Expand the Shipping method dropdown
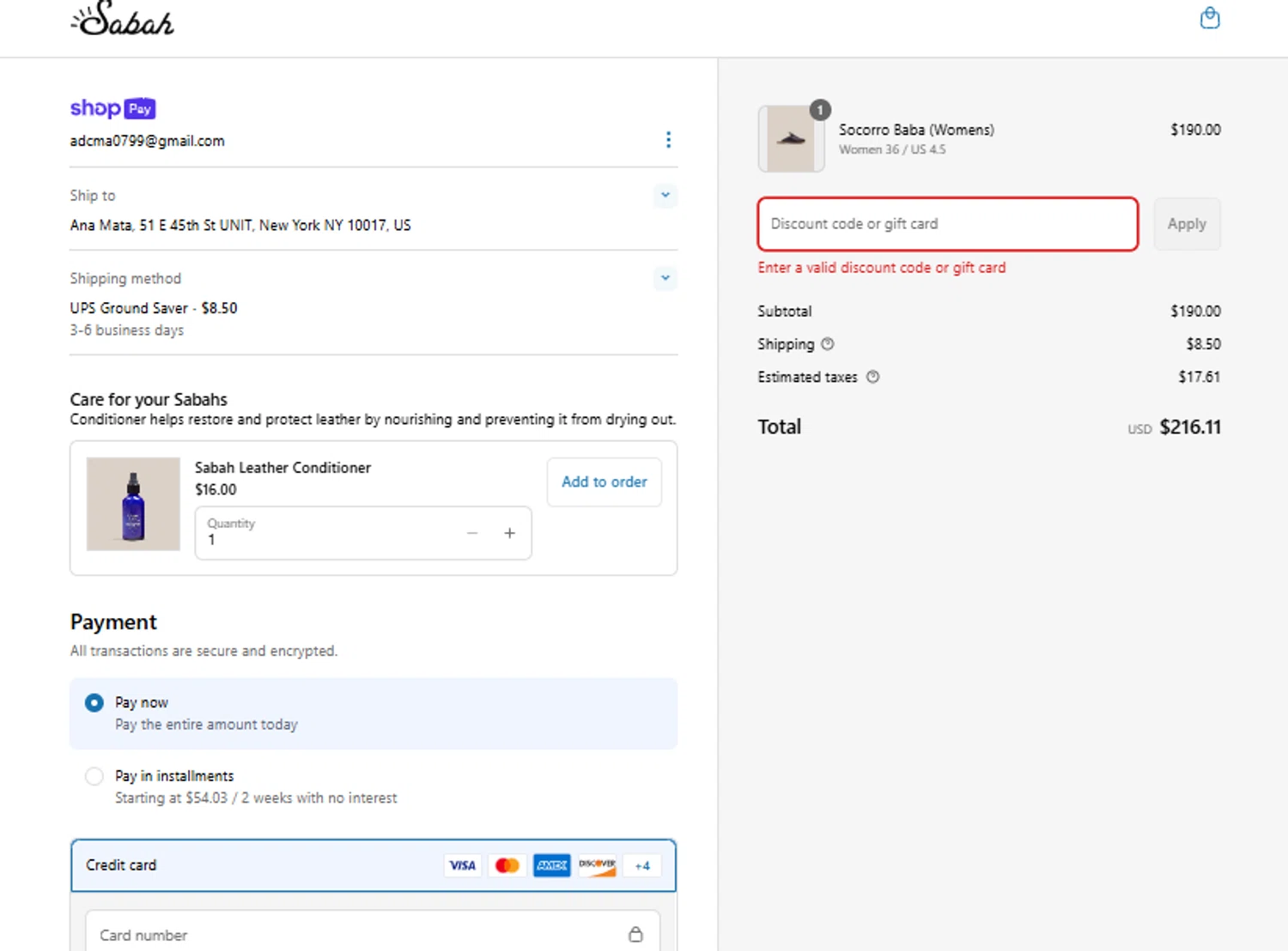Viewport: 1288px width, 951px height. 665,278
